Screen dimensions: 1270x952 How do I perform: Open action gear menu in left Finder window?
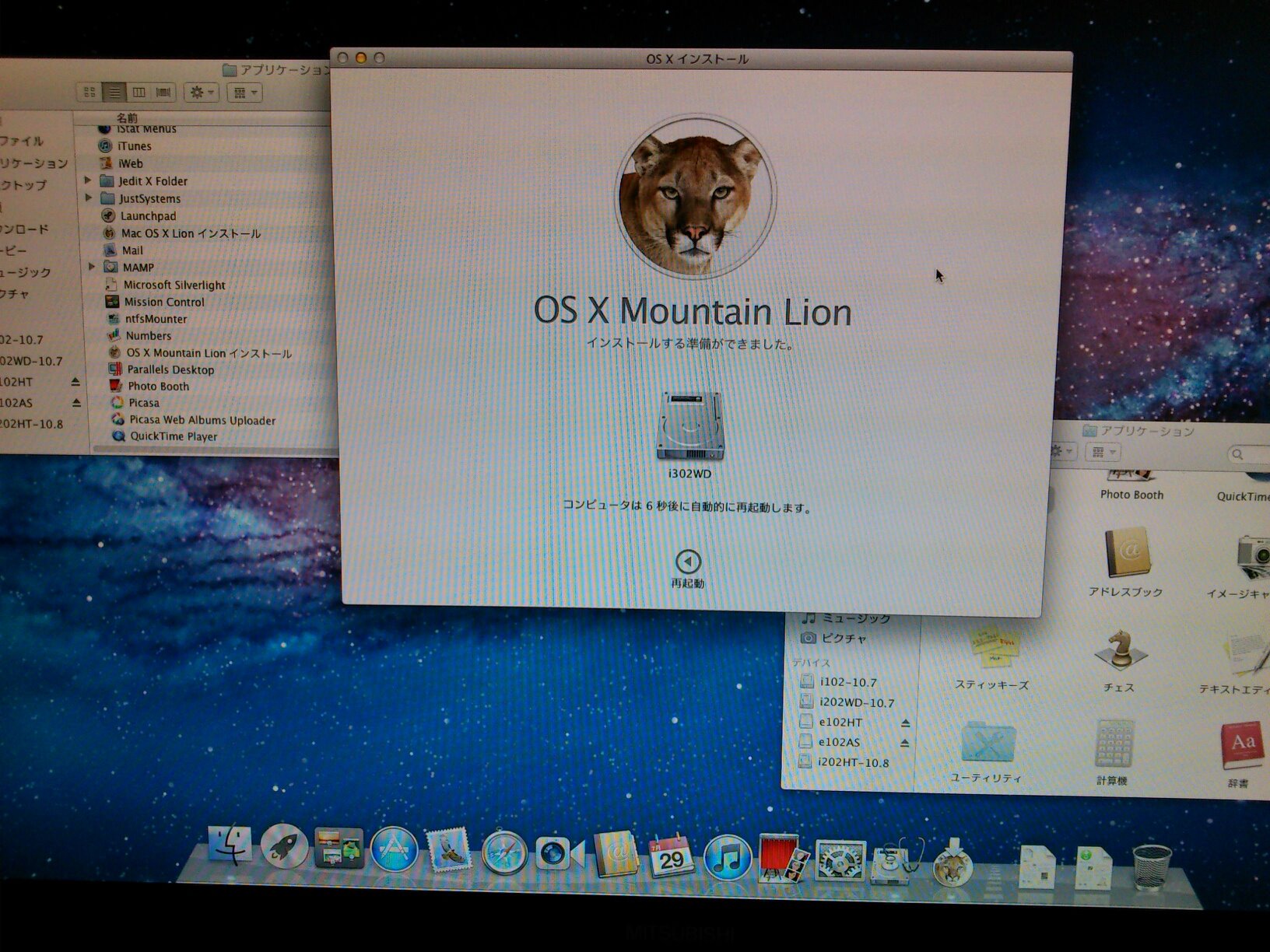coord(202,92)
